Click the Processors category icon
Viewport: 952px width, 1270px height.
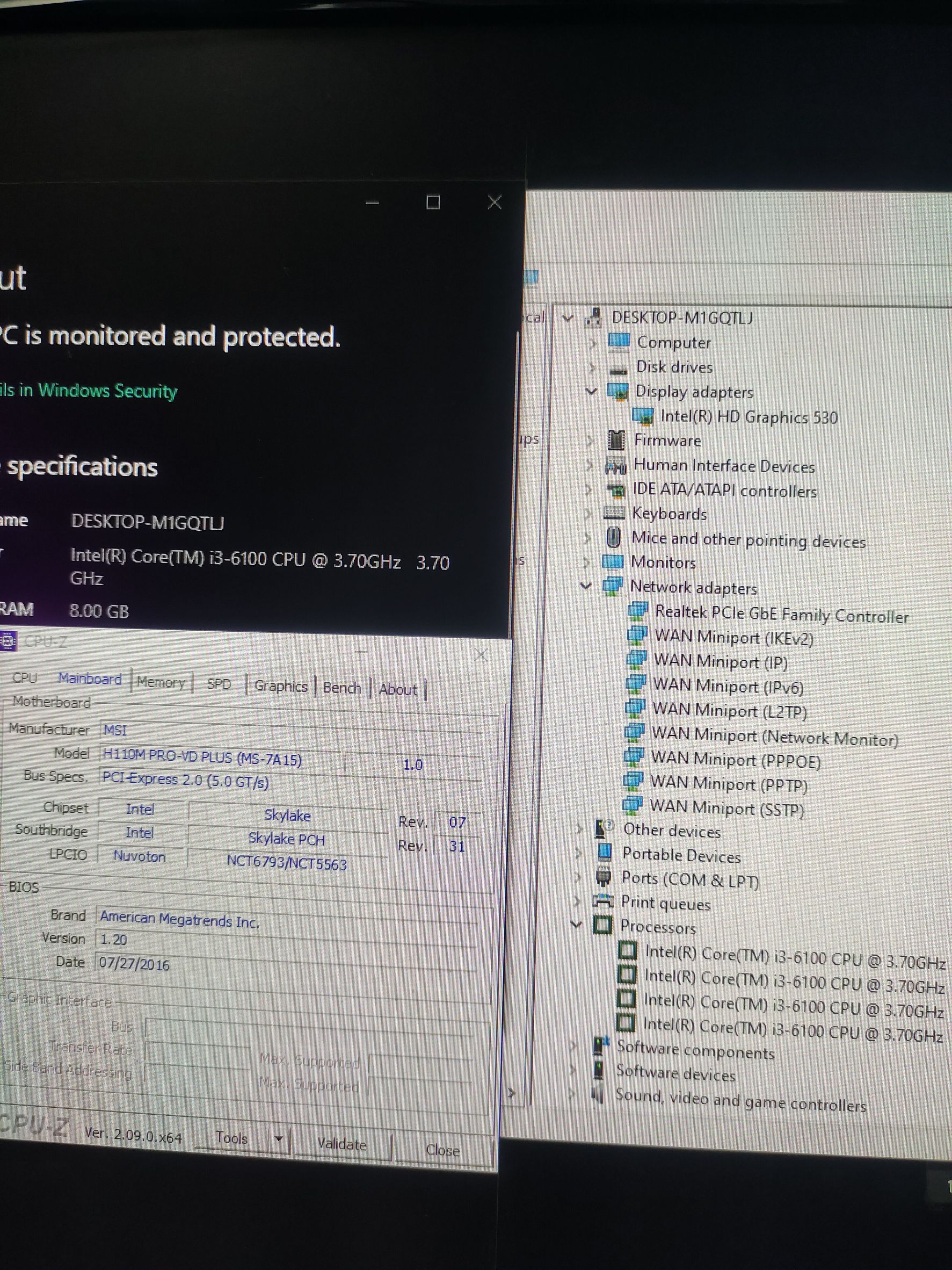602,925
